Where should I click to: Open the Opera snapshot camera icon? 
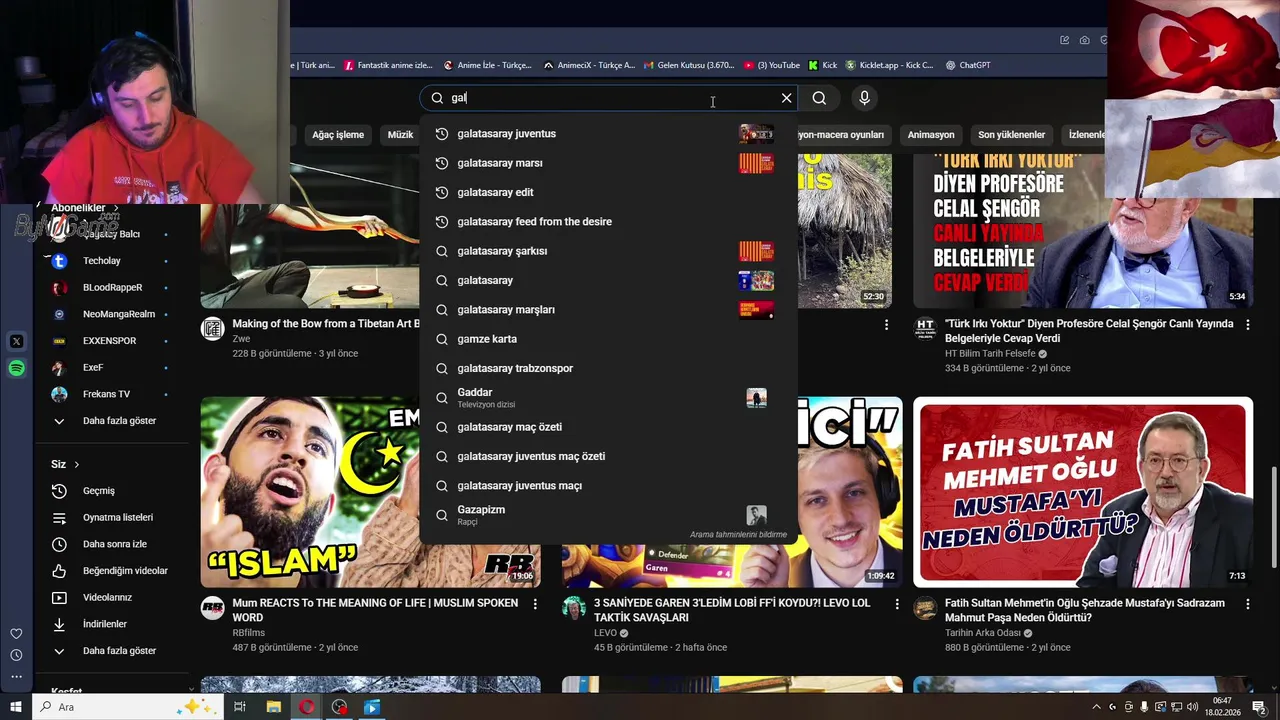[x=1085, y=40]
